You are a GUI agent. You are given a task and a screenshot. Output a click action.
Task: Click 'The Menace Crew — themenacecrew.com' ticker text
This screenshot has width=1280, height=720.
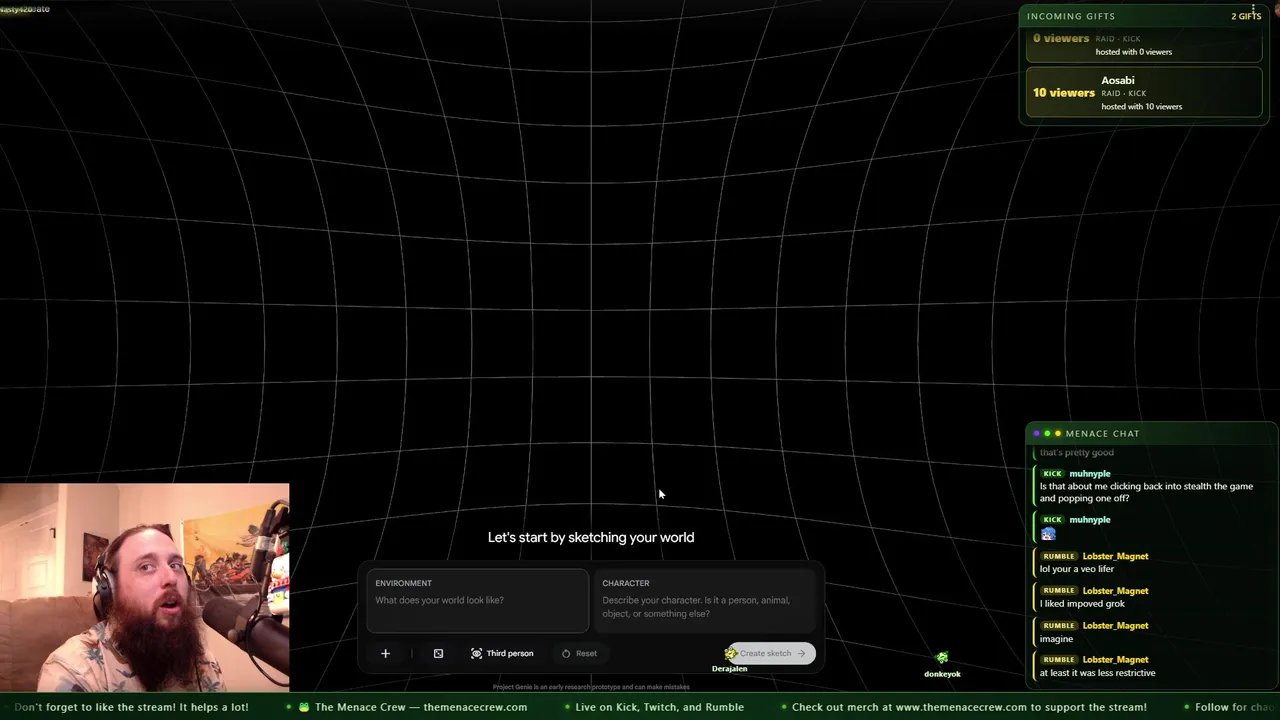tap(421, 707)
